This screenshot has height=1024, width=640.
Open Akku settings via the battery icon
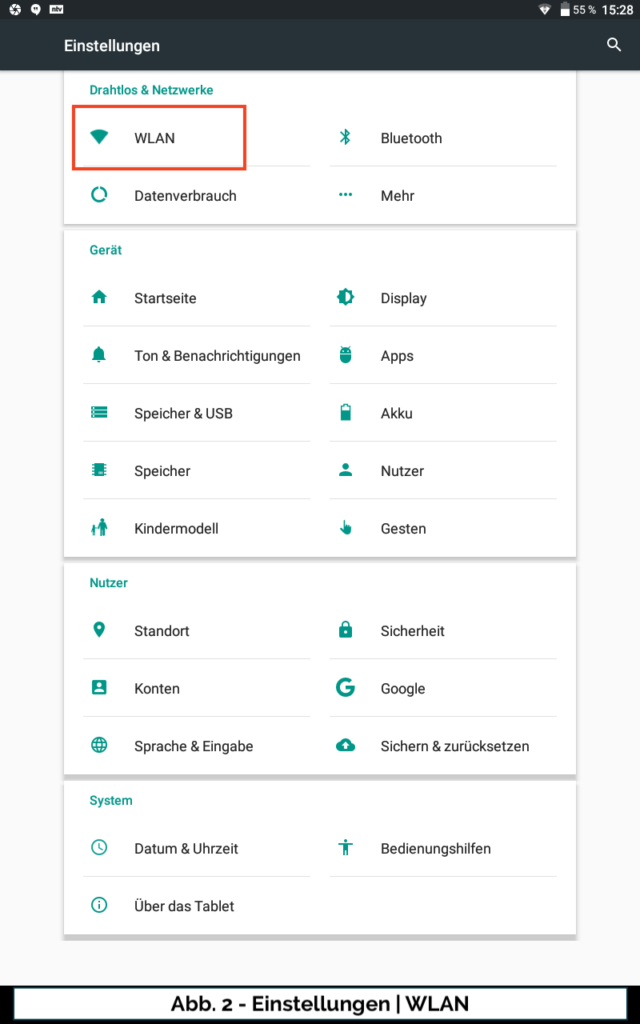coord(345,412)
